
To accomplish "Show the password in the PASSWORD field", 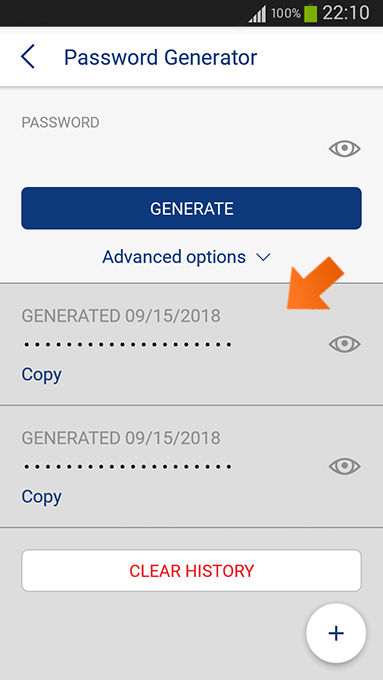I will (x=344, y=149).
